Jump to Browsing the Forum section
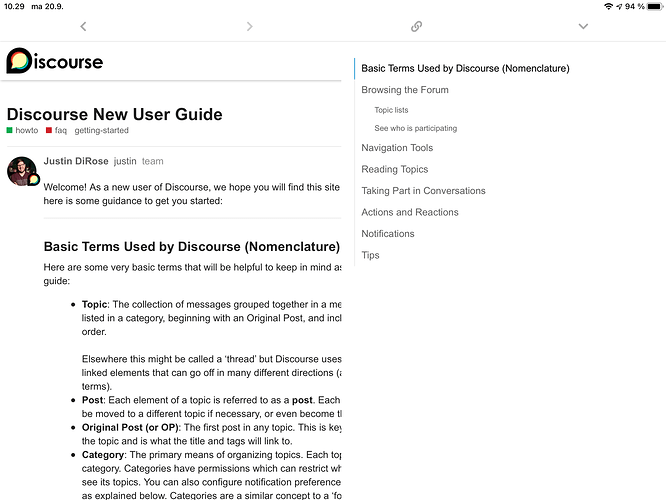The width and height of the screenshot is (666, 500). (x=405, y=90)
